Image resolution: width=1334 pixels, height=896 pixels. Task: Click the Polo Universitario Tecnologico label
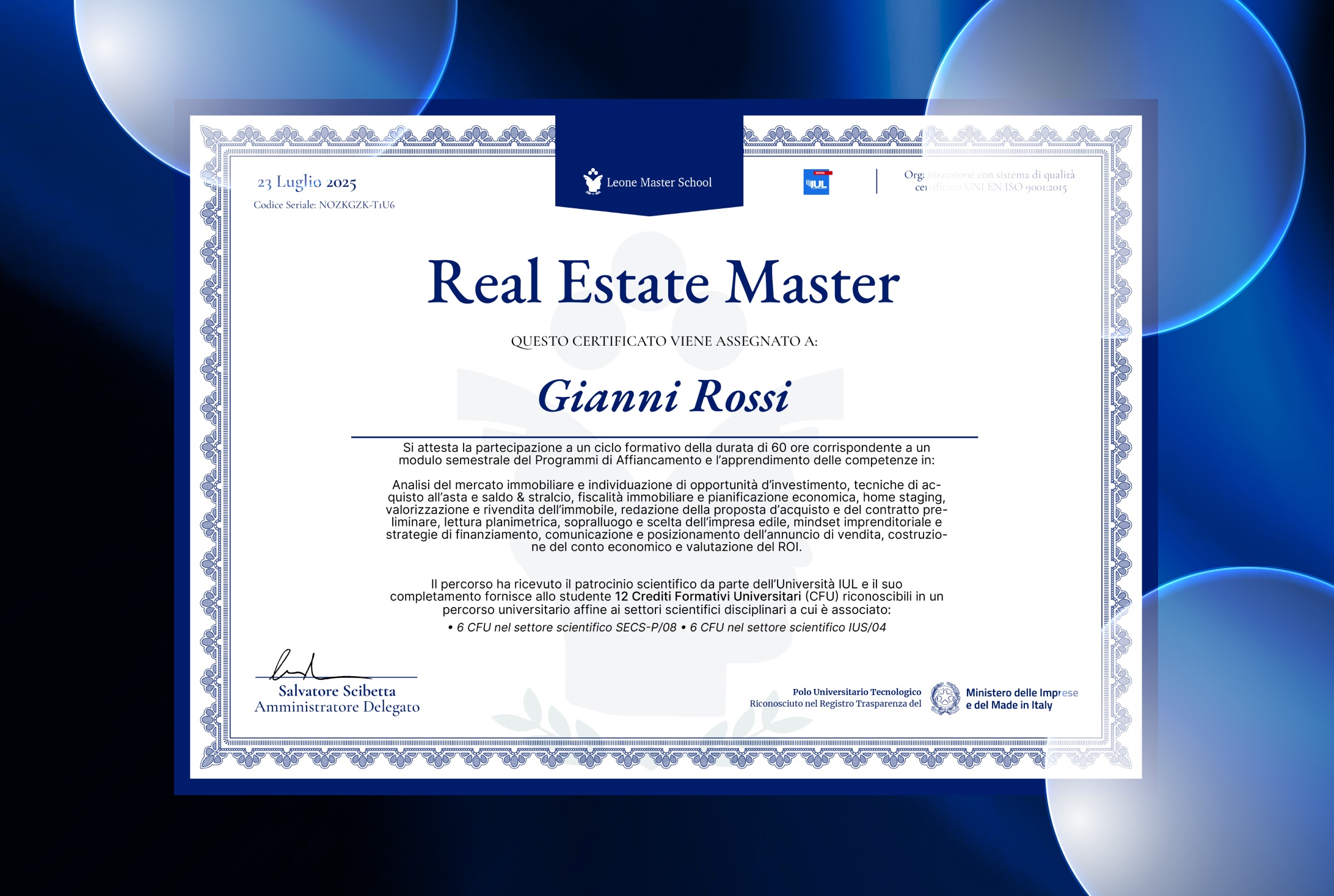[x=856, y=692]
